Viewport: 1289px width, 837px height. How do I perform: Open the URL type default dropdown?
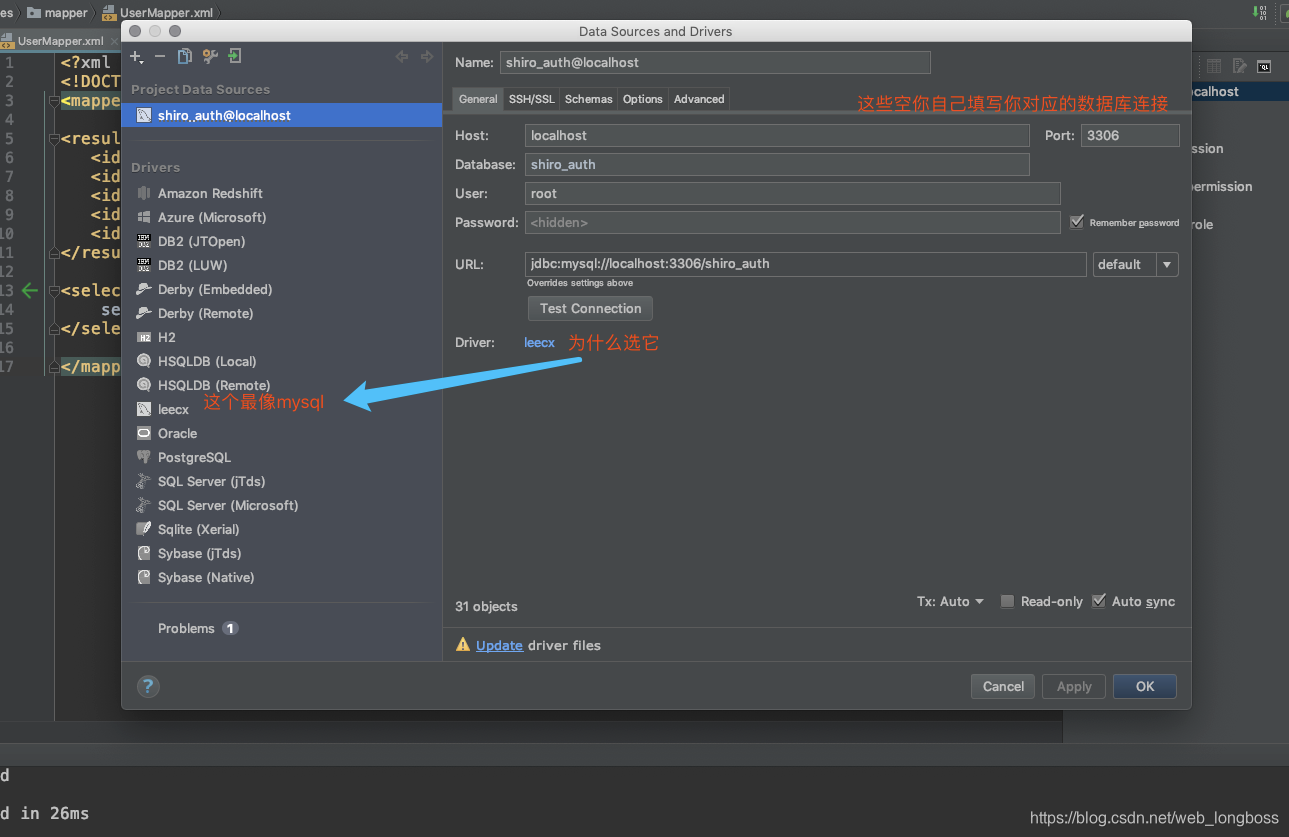[x=1136, y=264]
